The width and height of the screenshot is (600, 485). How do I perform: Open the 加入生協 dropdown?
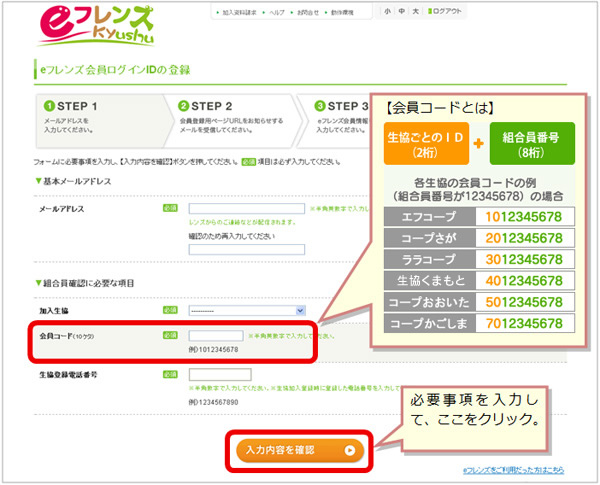click(x=247, y=310)
